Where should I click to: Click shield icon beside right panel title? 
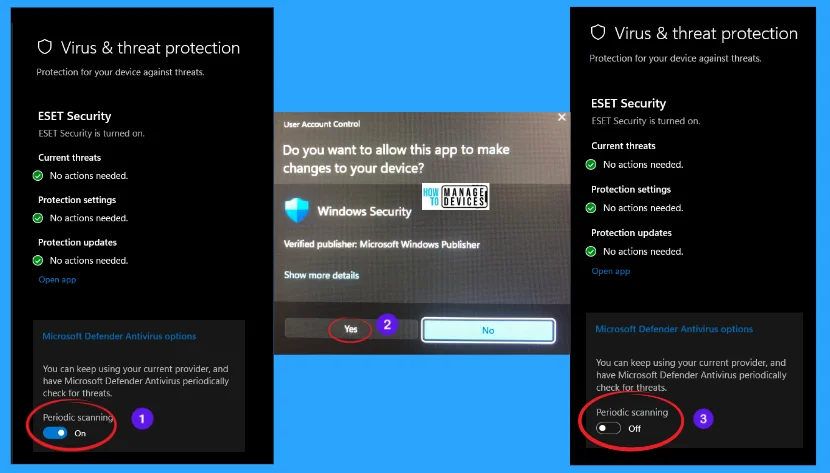(598, 32)
